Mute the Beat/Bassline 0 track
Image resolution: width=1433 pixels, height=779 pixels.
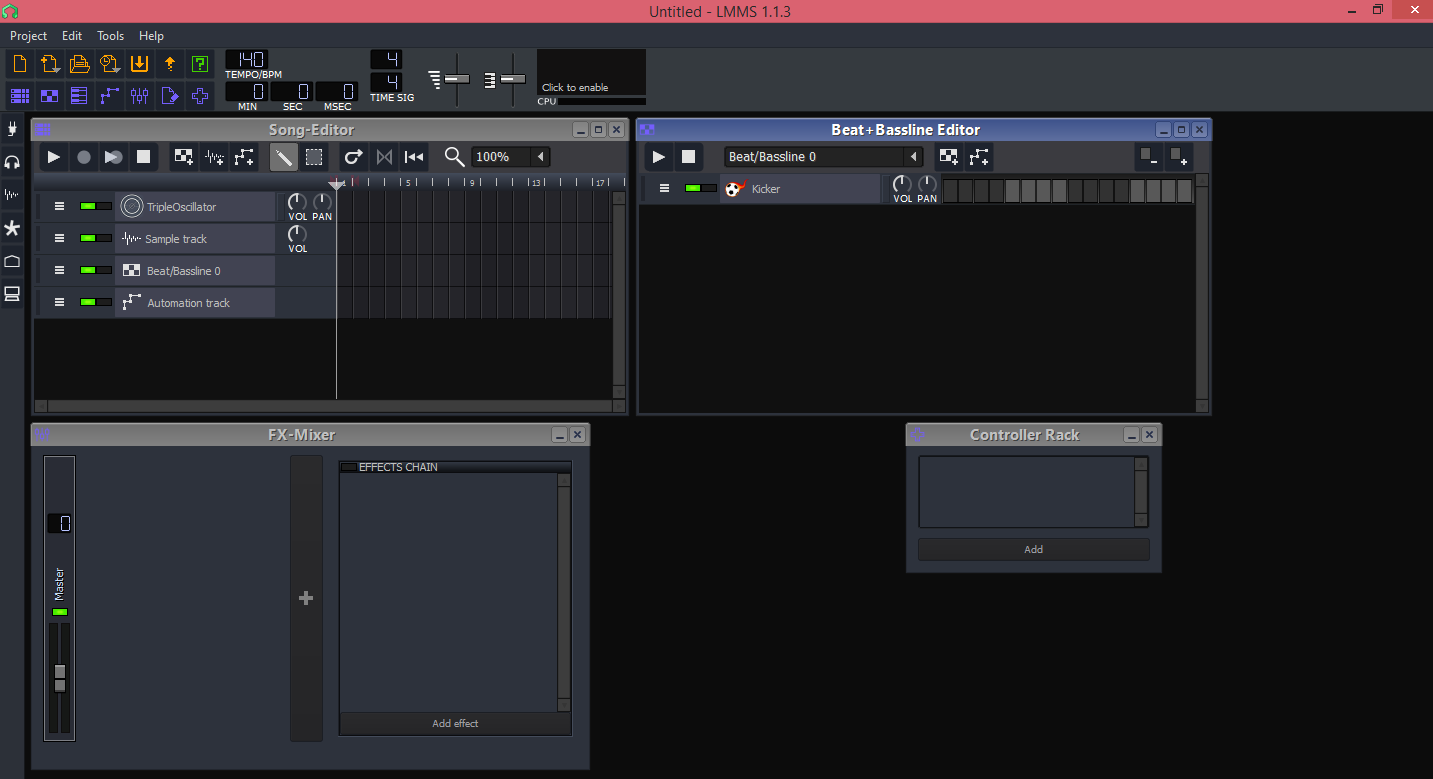point(88,271)
